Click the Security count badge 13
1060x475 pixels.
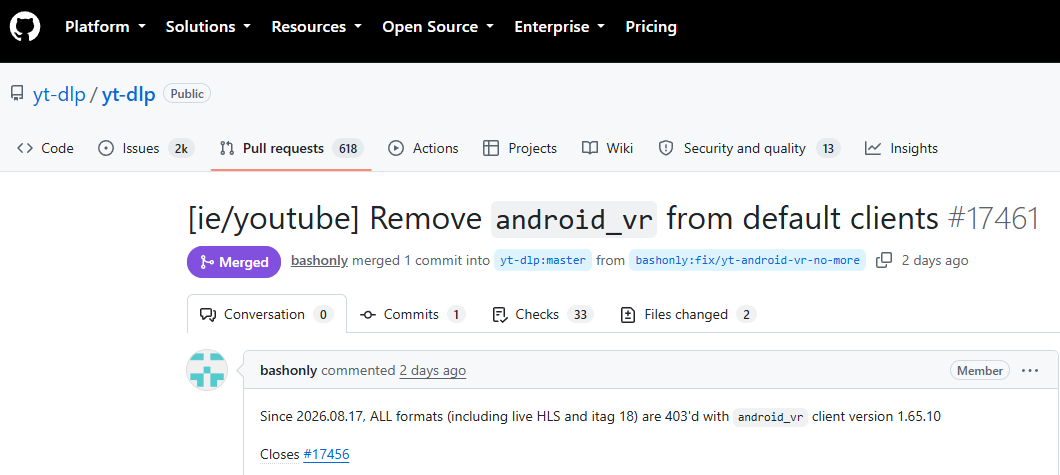[828, 149]
